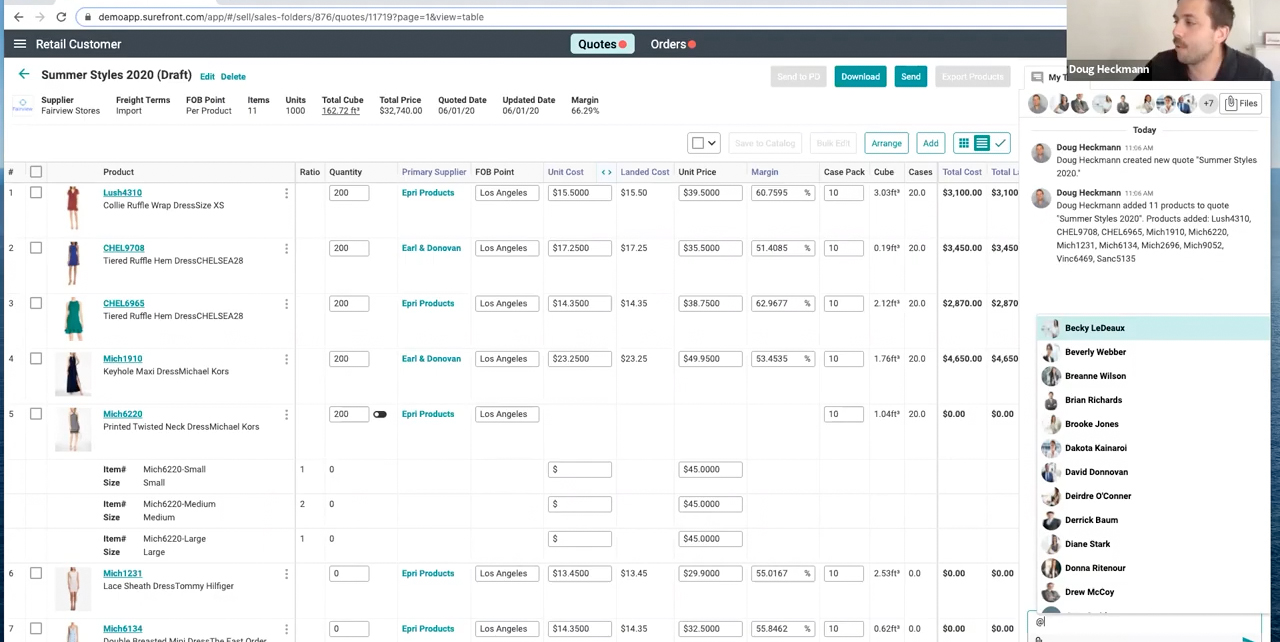Screen dimensions: 1280x642
Task: Expand the +7 additional participants badge
Action: (x=1208, y=103)
